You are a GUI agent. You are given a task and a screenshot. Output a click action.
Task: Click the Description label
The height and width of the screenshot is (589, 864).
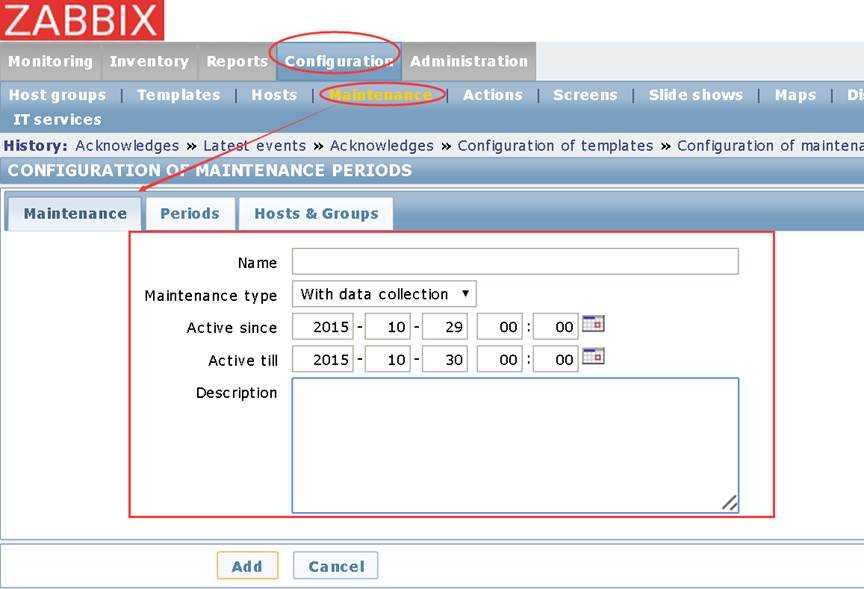236,393
